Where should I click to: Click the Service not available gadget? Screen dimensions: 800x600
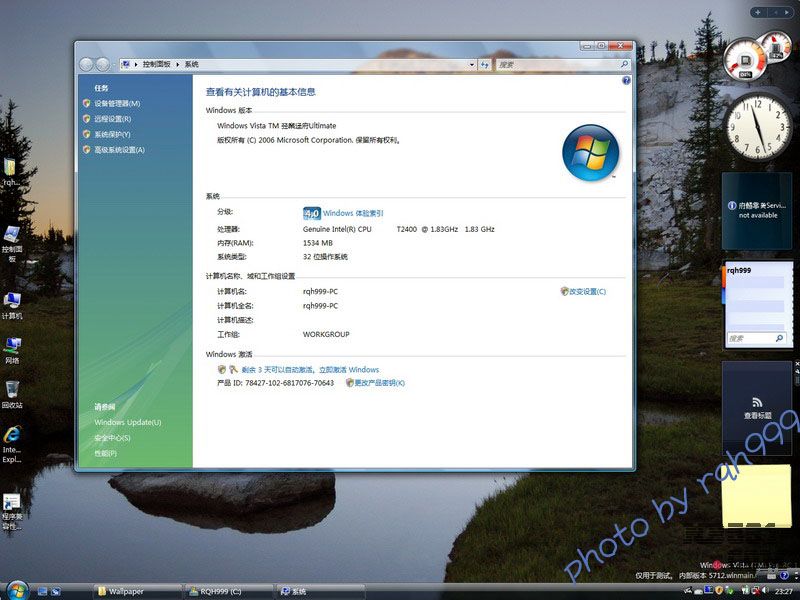tap(757, 211)
